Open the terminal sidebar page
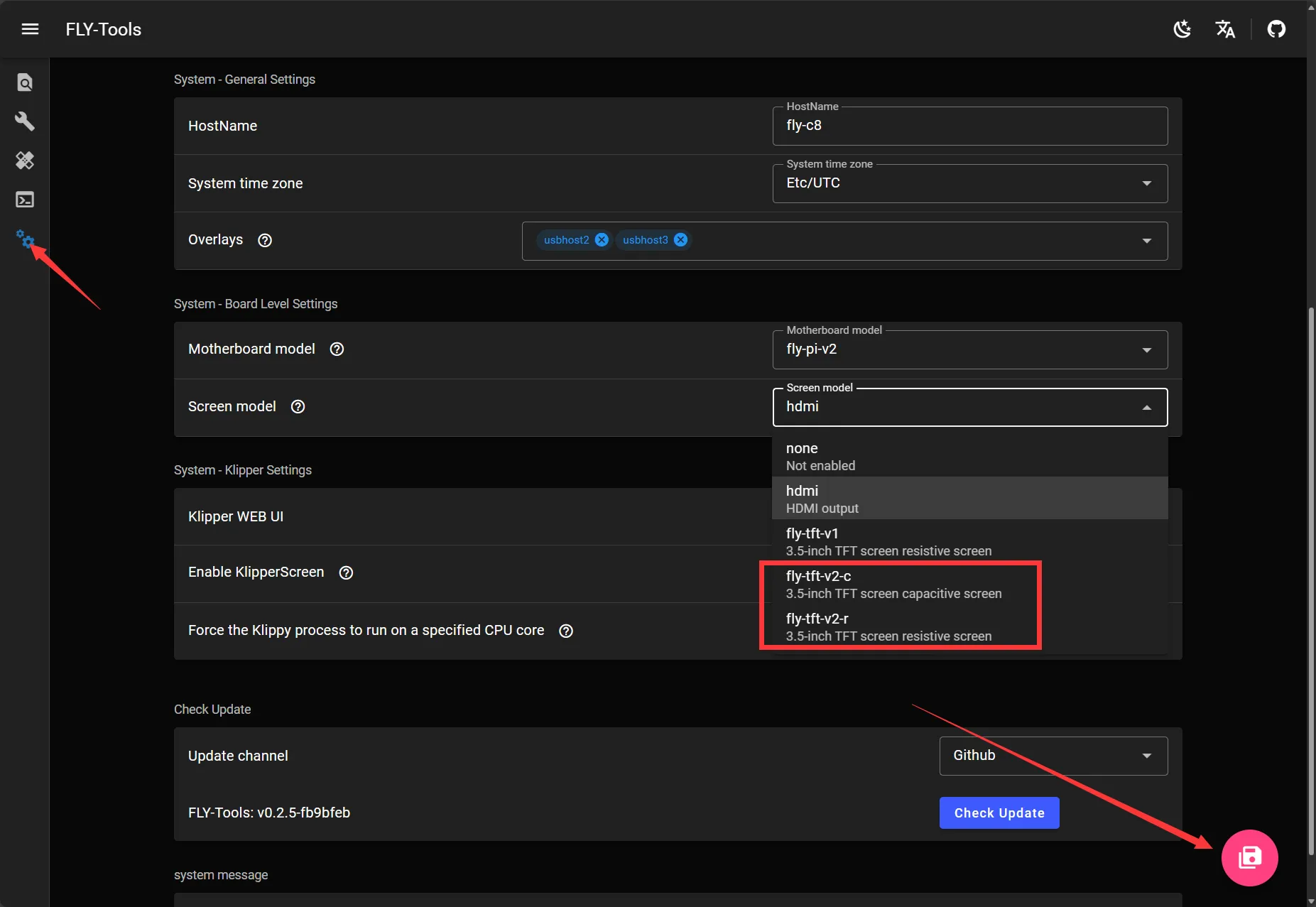 [25, 200]
